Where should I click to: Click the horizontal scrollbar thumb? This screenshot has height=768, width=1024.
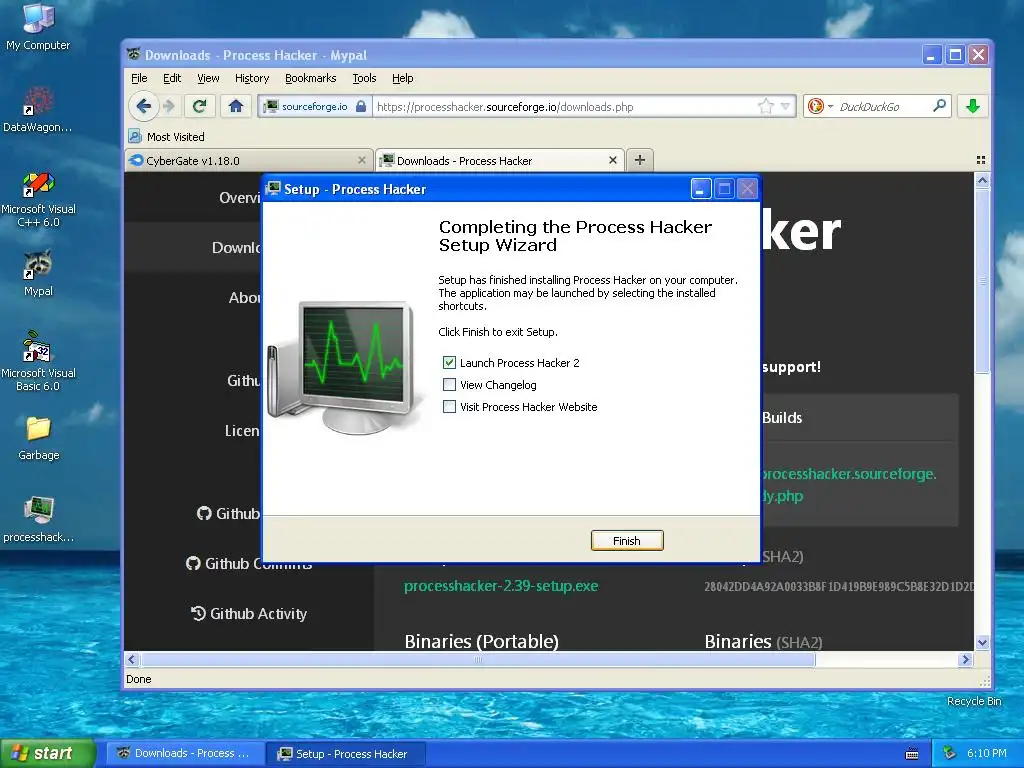pos(478,660)
